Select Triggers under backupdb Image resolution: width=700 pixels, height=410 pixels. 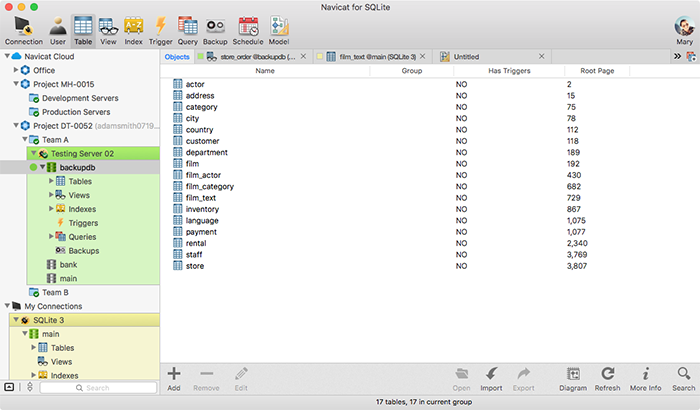(83, 222)
